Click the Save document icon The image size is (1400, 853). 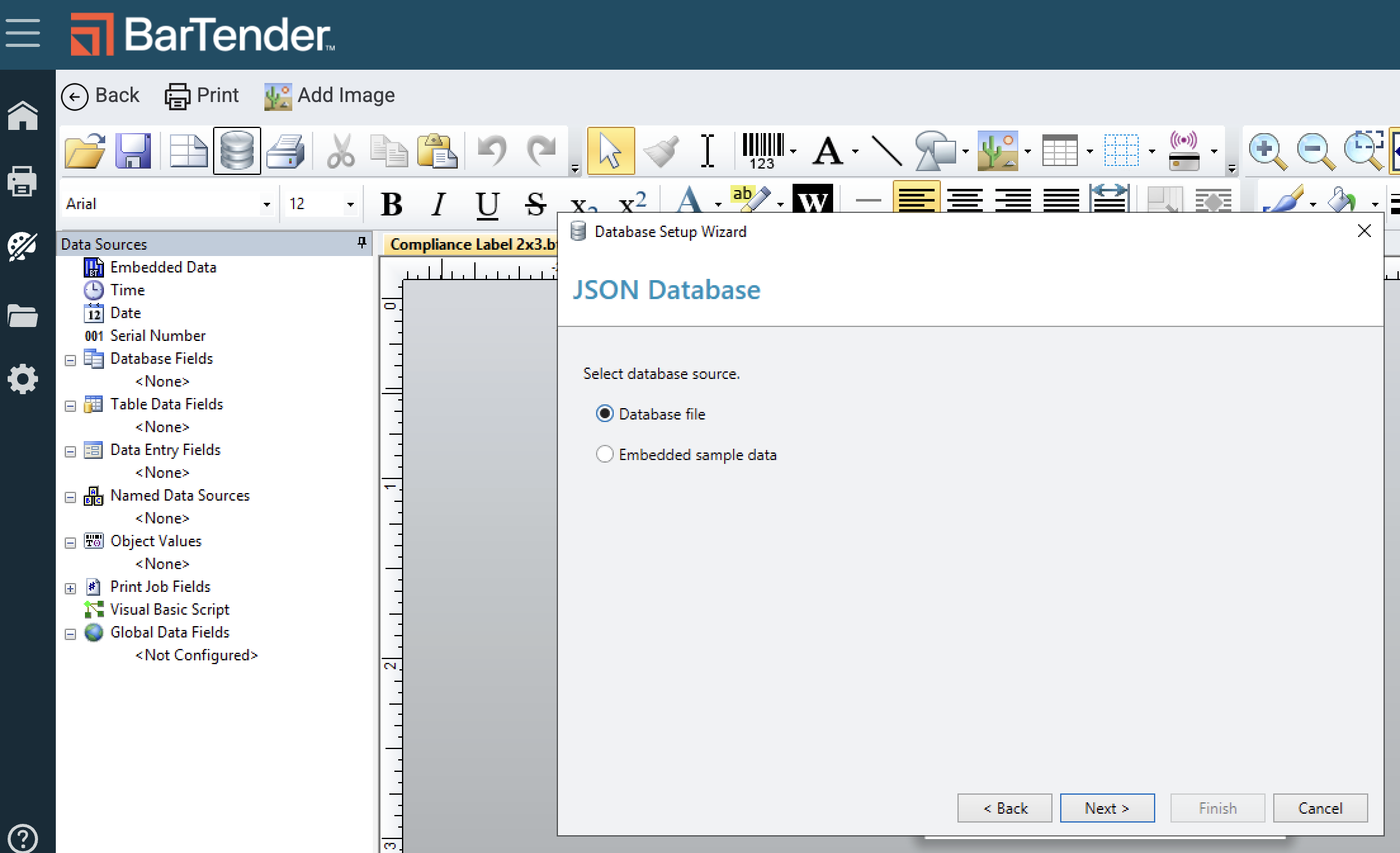133,151
